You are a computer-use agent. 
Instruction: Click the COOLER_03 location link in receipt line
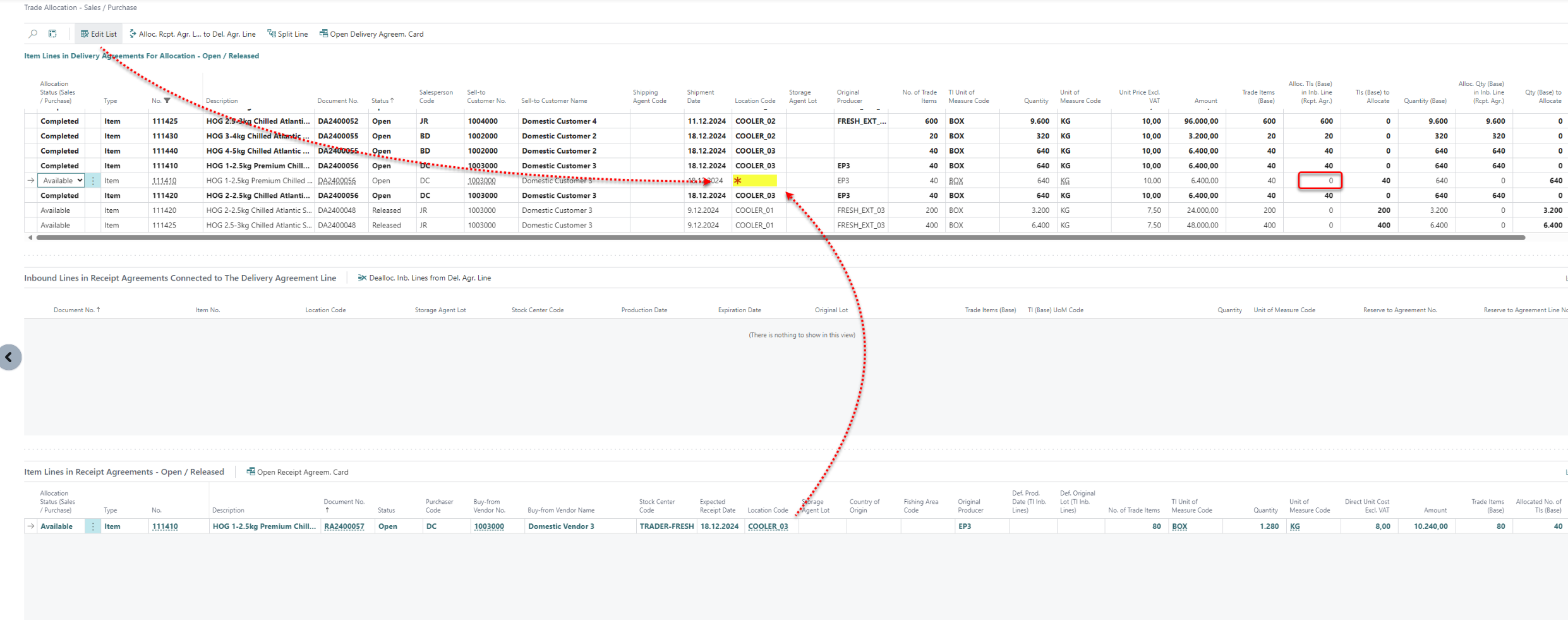pyautogui.click(x=768, y=526)
